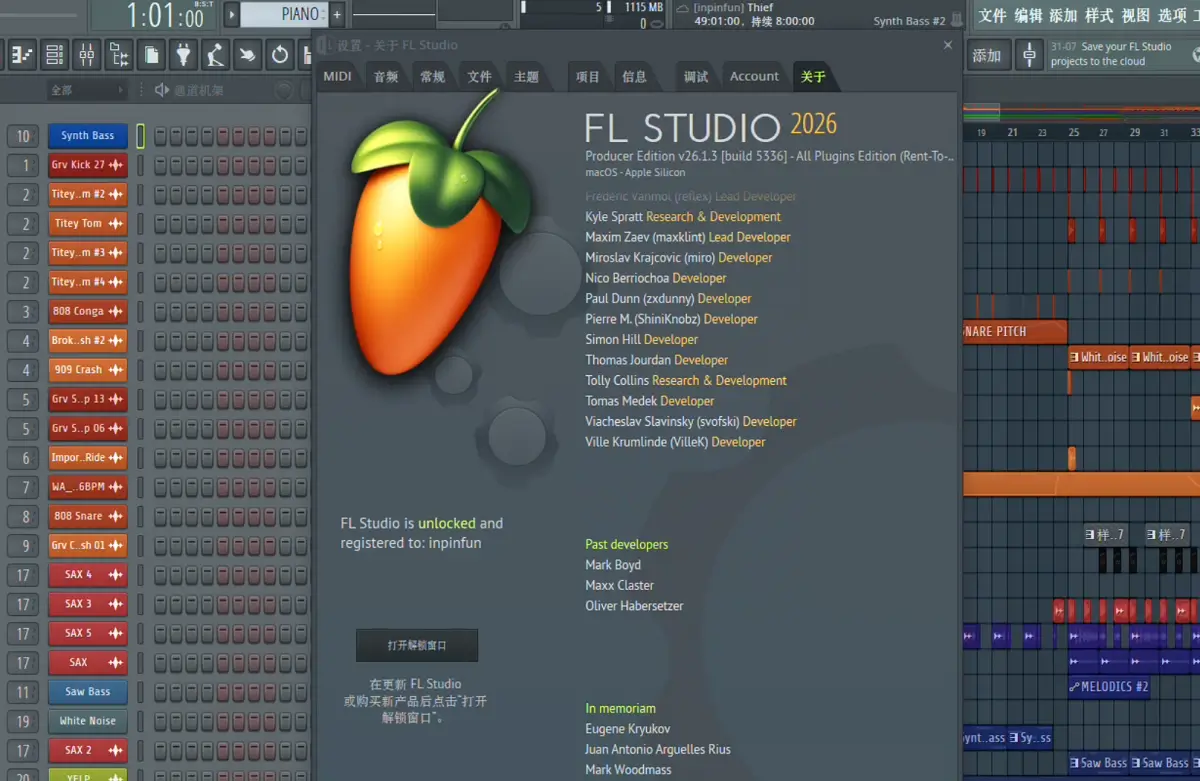Click the channel rack speaker icon
The image size is (1200, 781).
click(x=162, y=90)
